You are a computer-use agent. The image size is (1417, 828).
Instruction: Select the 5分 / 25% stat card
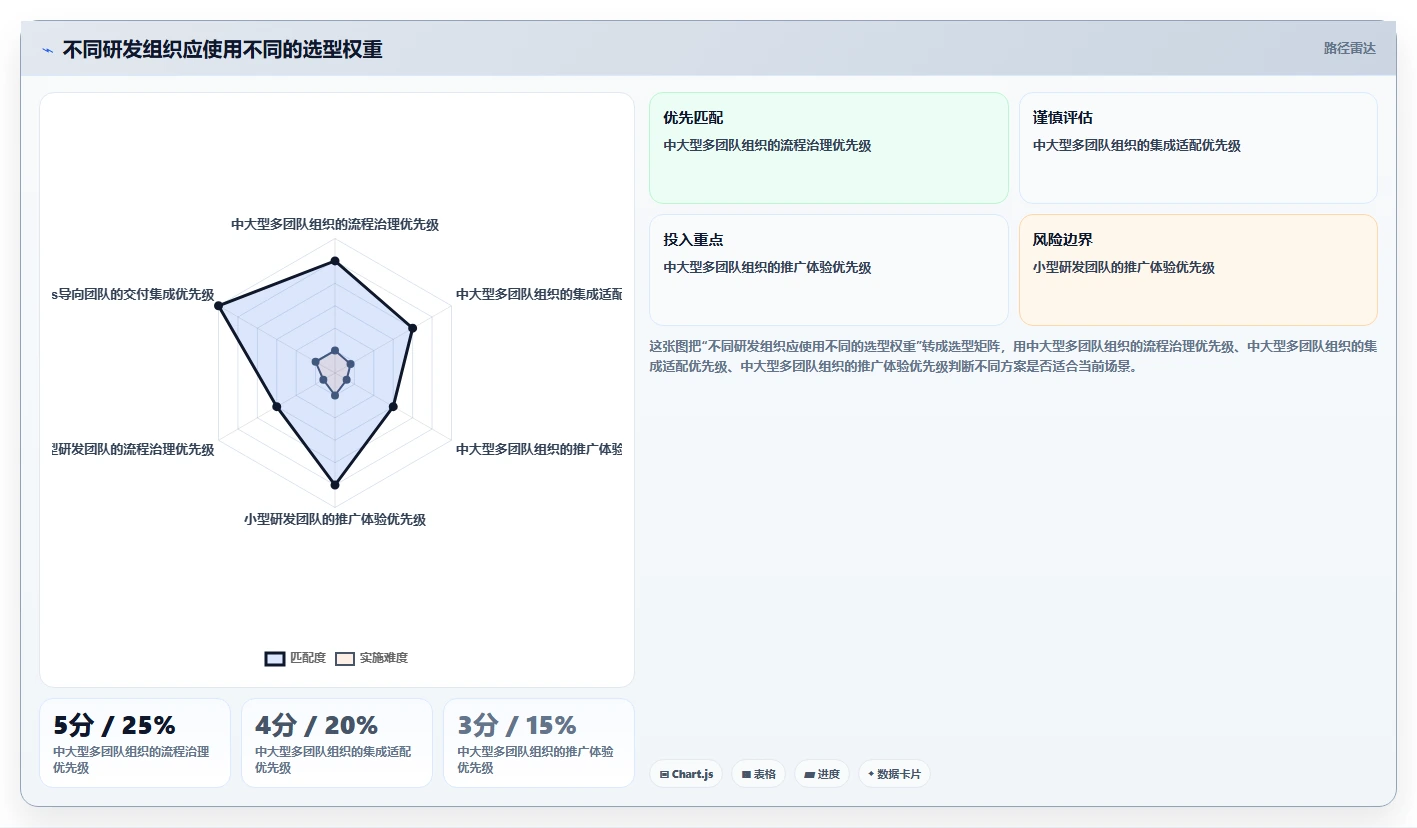click(x=135, y=743)
